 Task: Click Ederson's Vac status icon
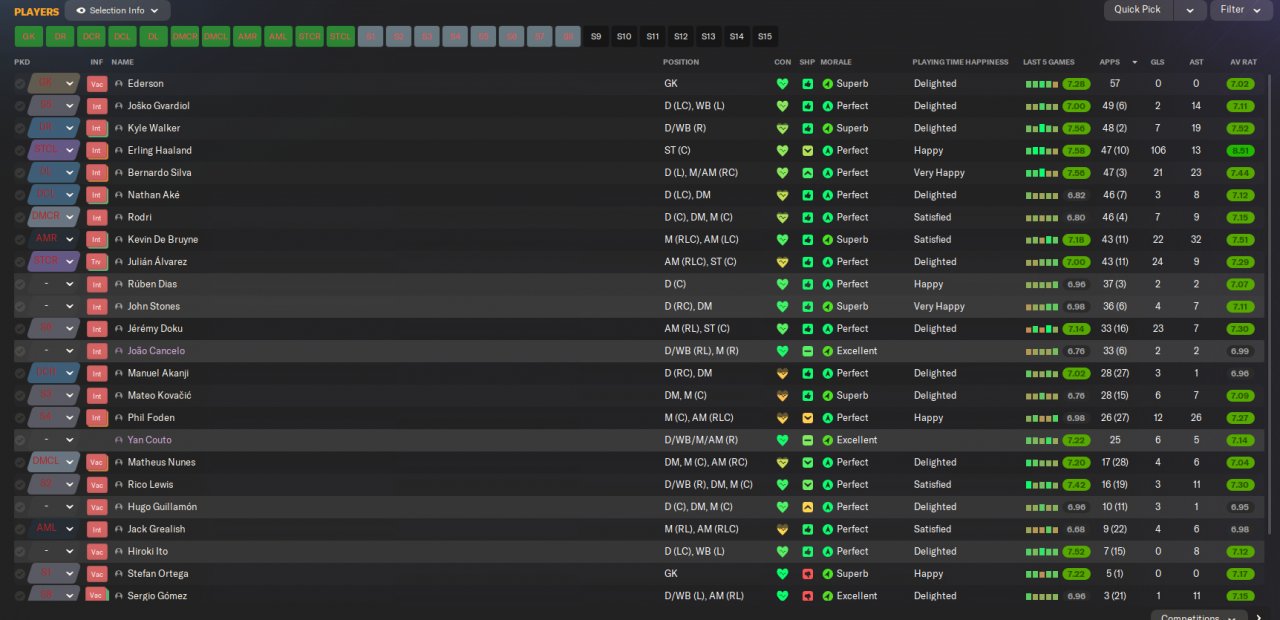tap(97, 84)
